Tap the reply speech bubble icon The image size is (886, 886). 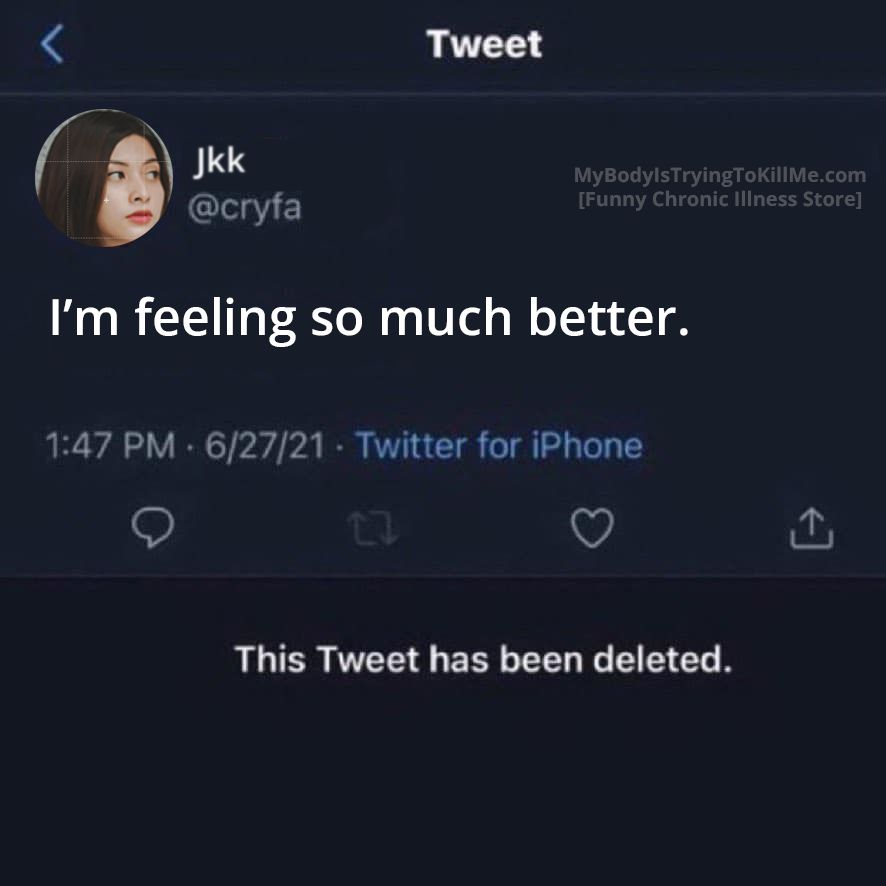[155, 527]
